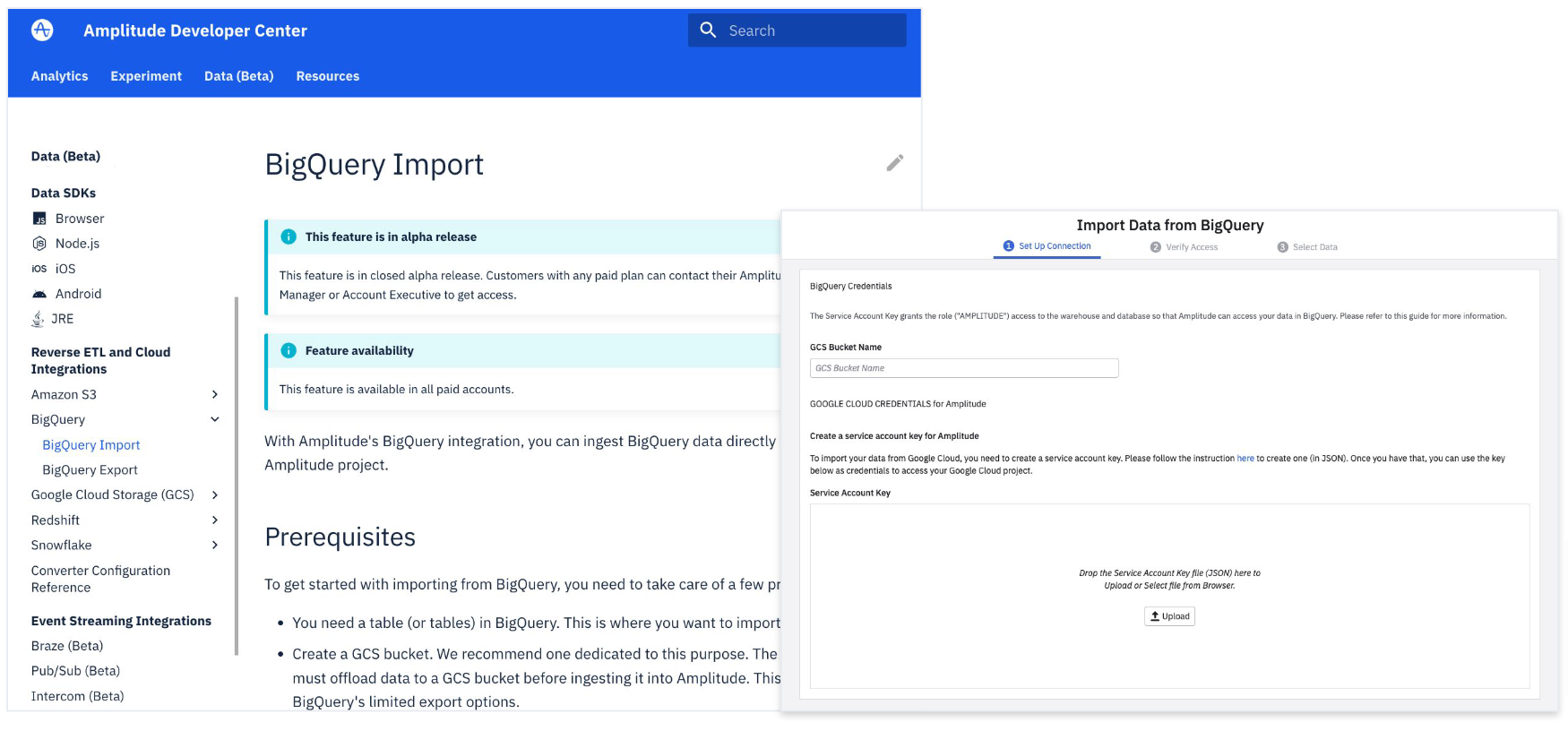Viewport: 1568px width, 731px height.
Task: Open the Data (Beta) nav tab
Action: [238, 76]
